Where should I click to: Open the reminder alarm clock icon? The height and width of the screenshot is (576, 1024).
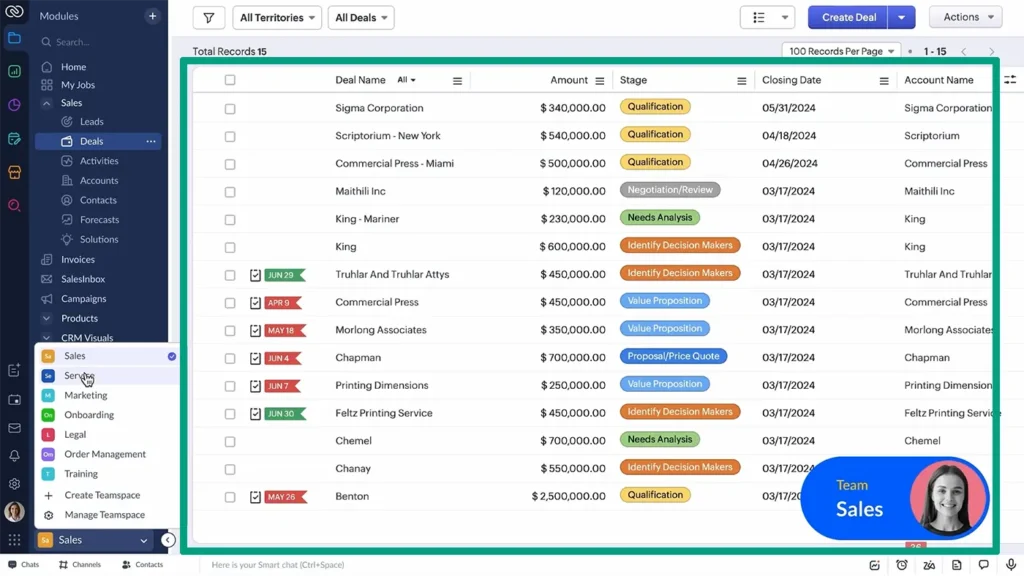tap(902, 564)
